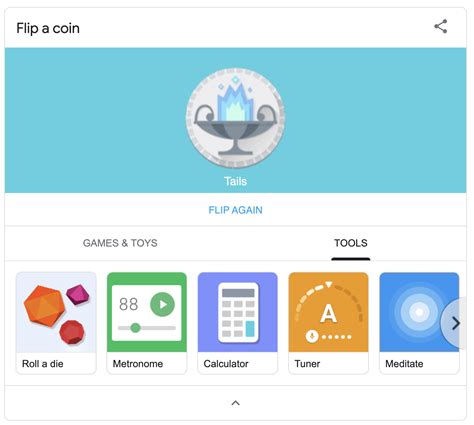Click the Tuner label

tap(307, 364)
